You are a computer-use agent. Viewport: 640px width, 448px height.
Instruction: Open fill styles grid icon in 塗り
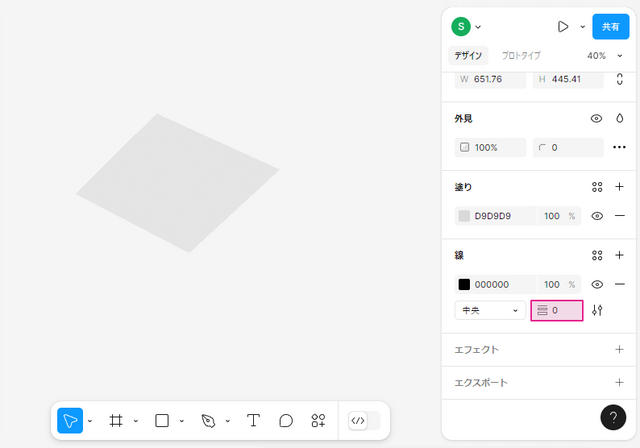point(597,187)
